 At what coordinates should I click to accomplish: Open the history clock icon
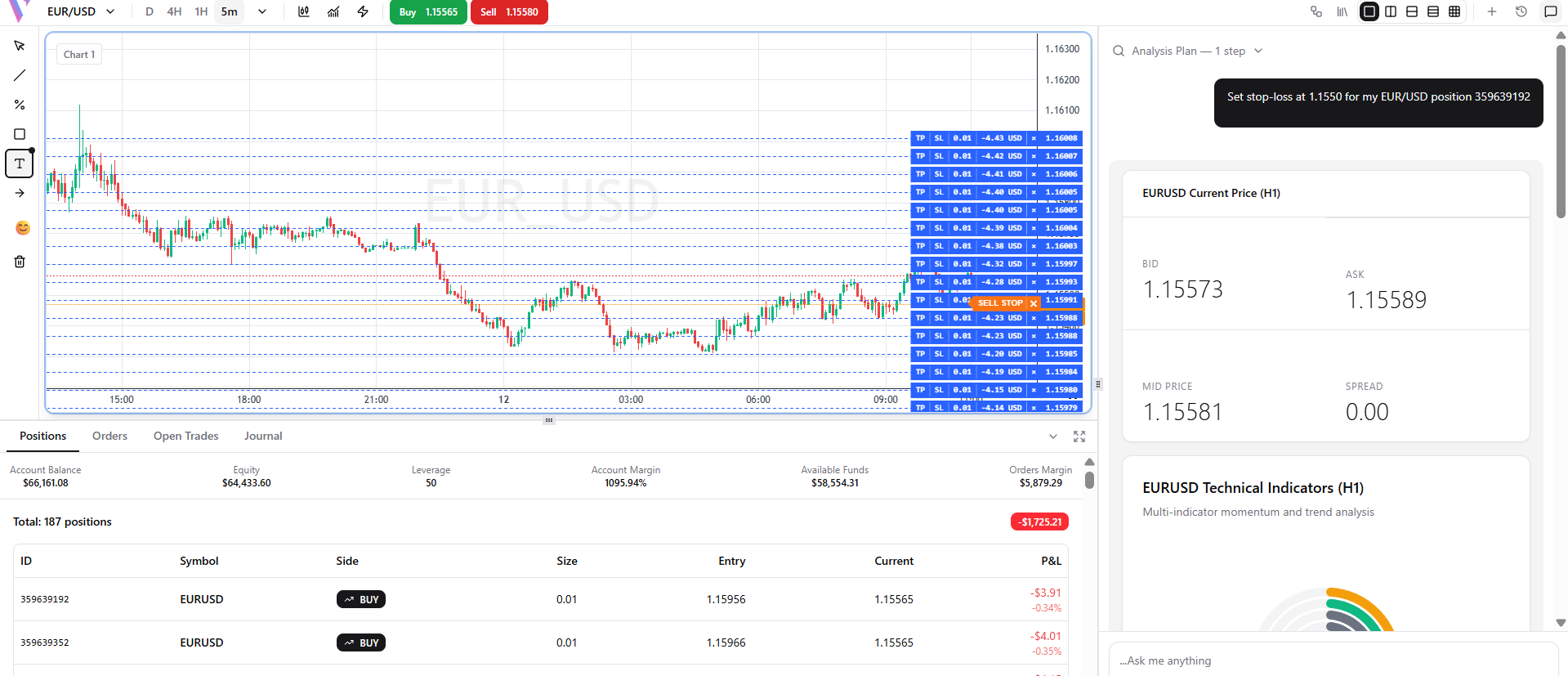[1521, 11]
